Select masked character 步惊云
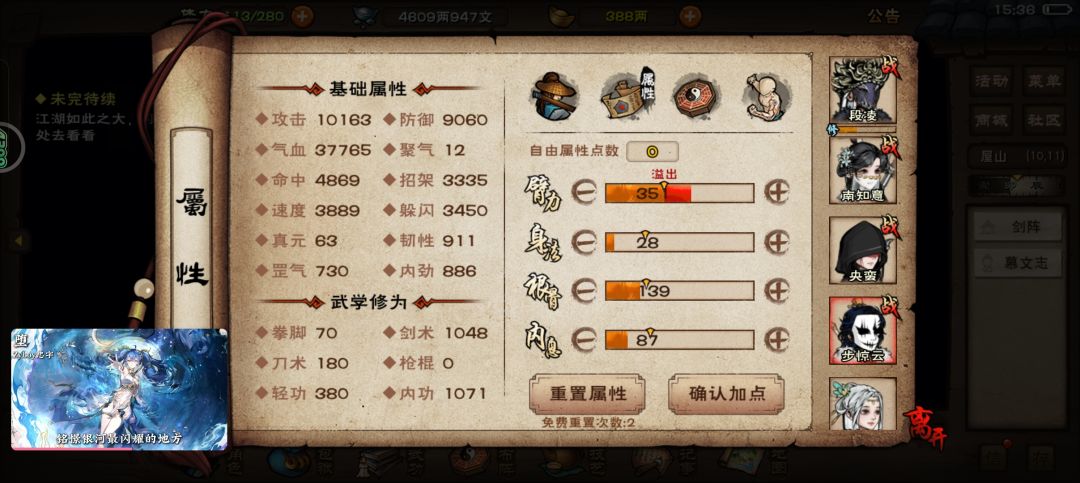The image size is (1080, 483). coord(863,330)
